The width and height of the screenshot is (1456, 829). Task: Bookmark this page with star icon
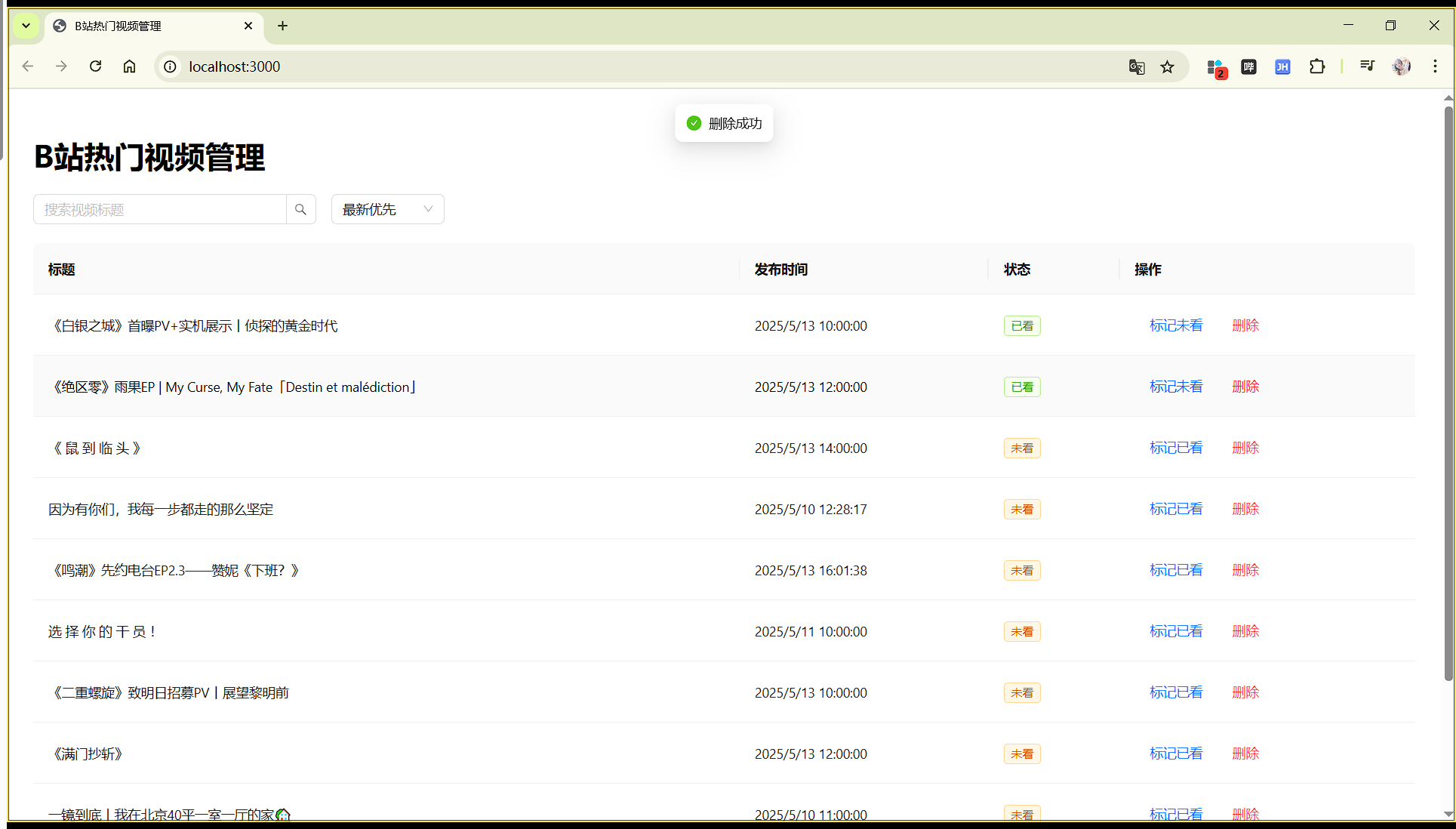coord(1167,66)
